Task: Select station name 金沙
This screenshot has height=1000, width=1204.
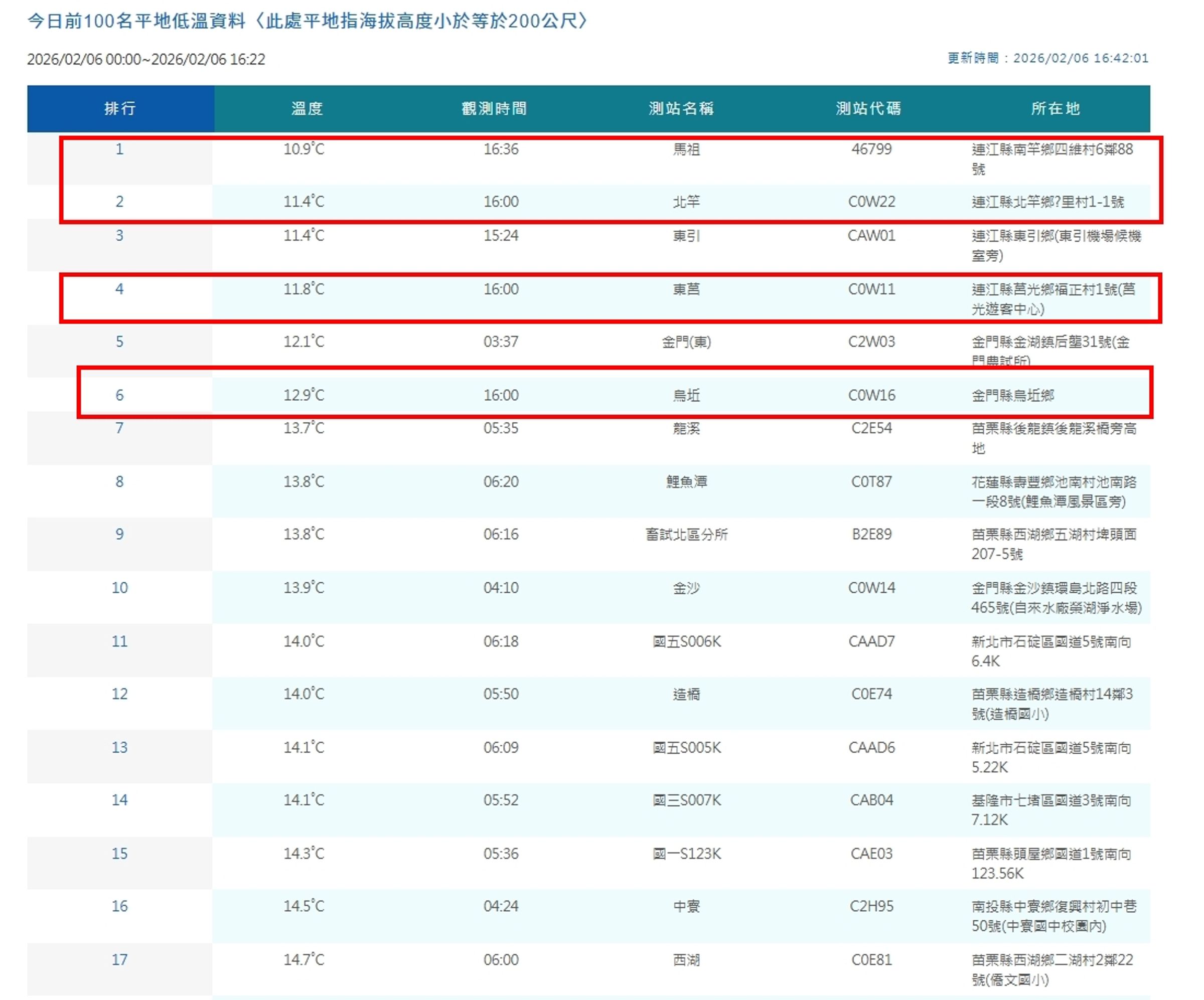Action: (686, 588)
